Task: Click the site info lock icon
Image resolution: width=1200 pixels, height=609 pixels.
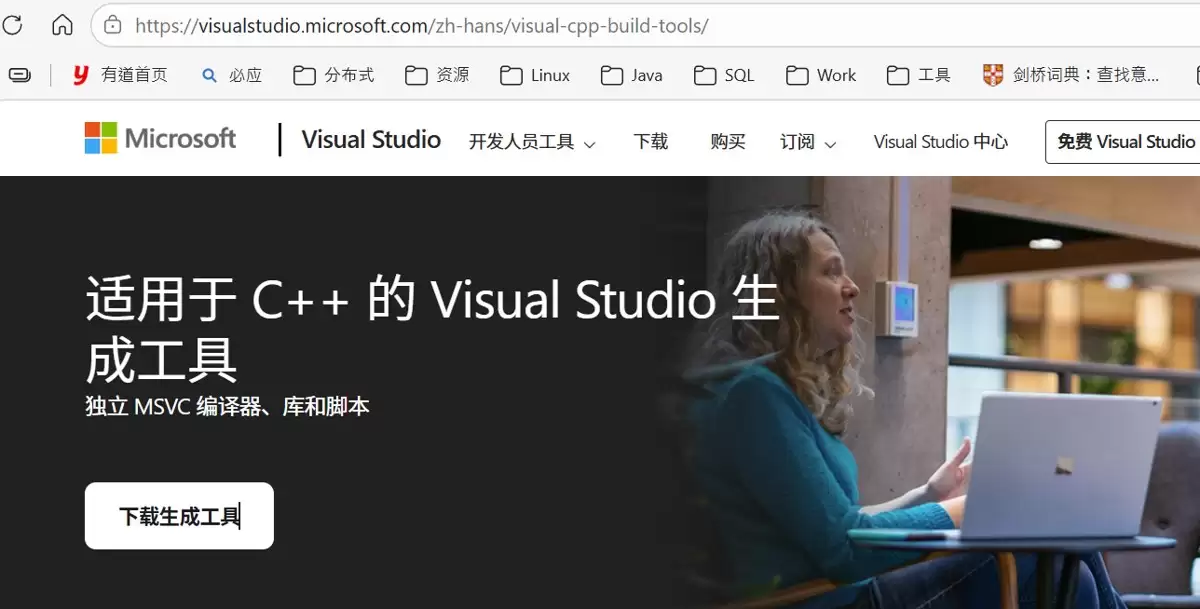Action: point(113,25)
